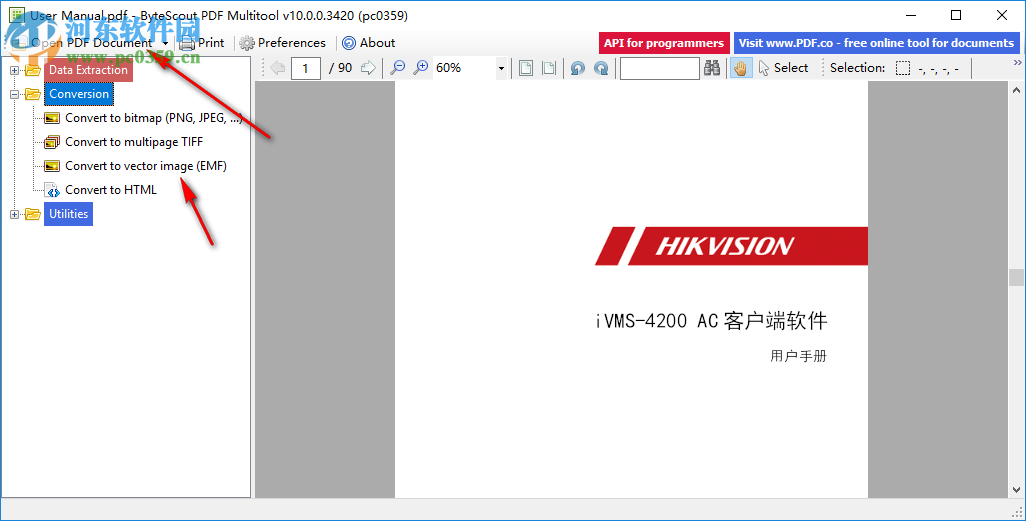Click the Preferences gear icon
The height and width of the screenshot is (521, 1026).
[247, 43]
